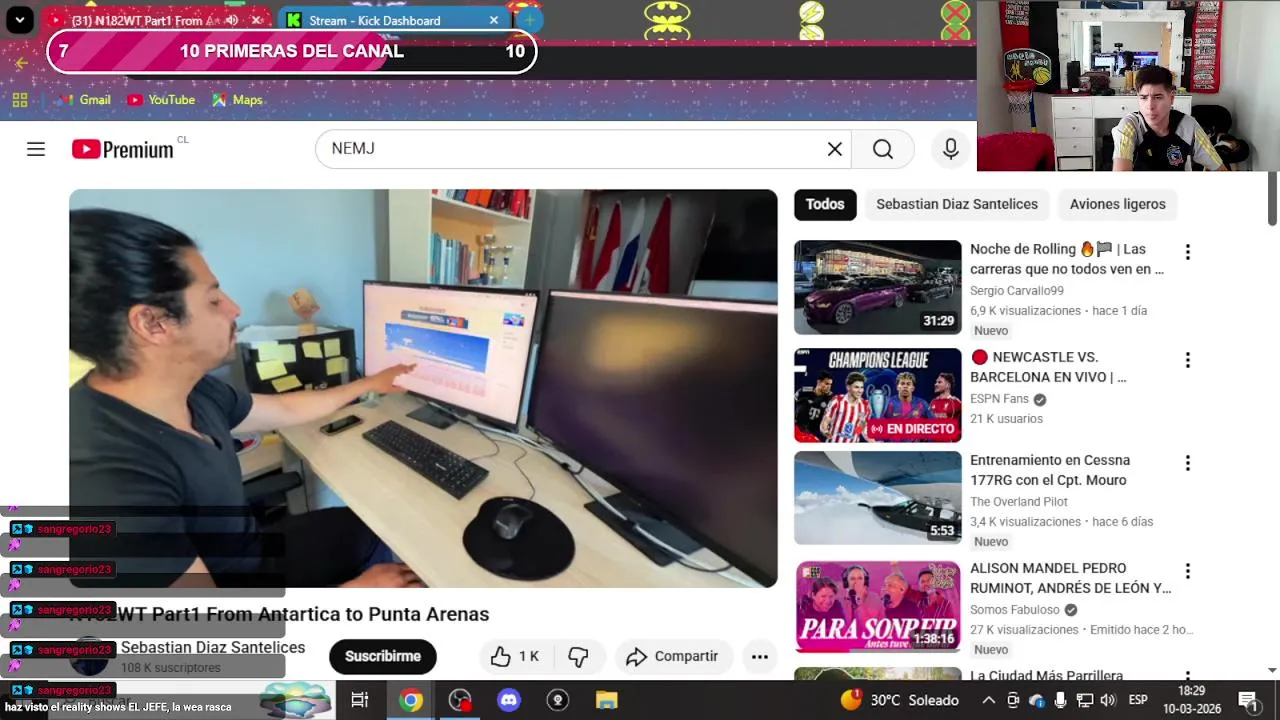Viewport: 1280px width, 720px height.
Task: Open the ESPN Fans channel name
Action: (x=999, y=399)
